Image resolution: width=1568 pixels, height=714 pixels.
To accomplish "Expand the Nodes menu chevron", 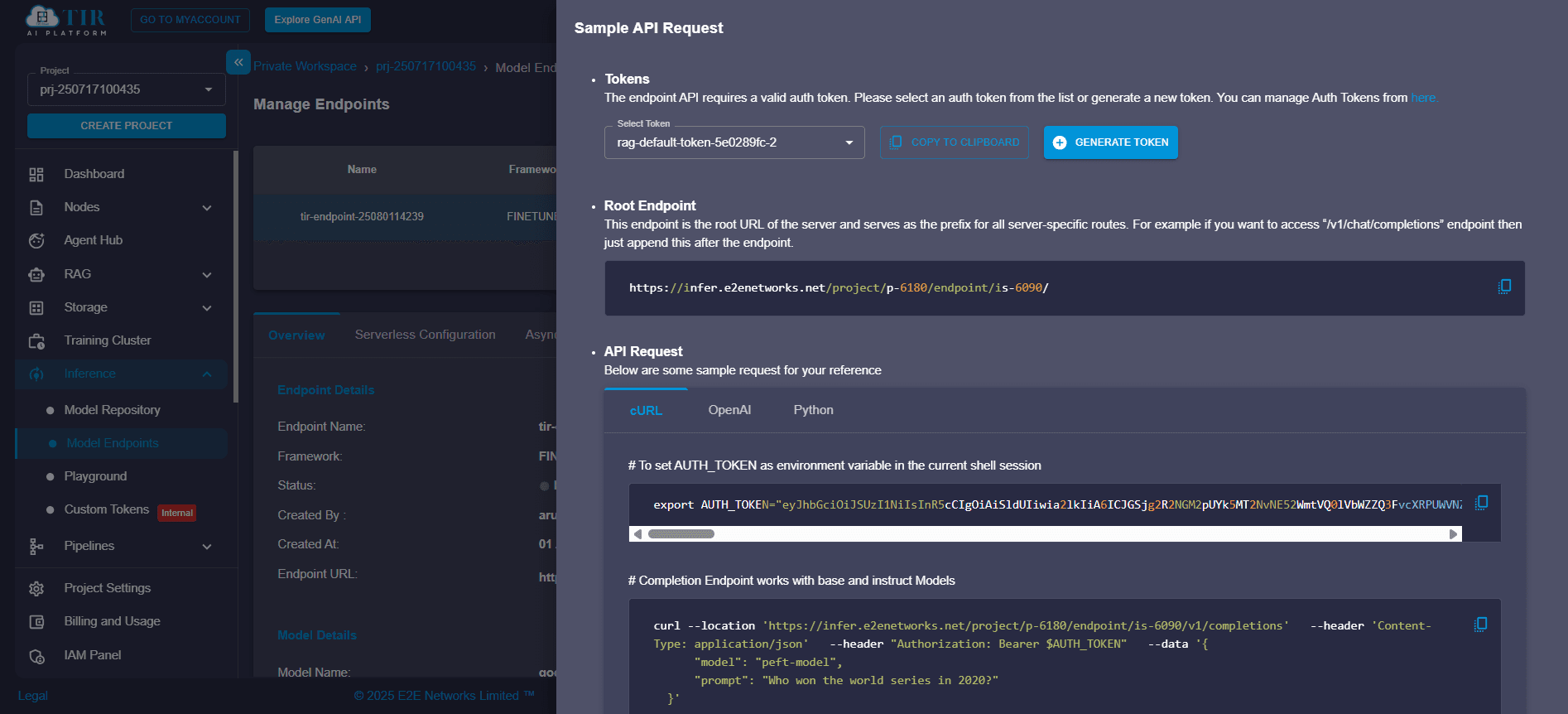I will 207,208.
